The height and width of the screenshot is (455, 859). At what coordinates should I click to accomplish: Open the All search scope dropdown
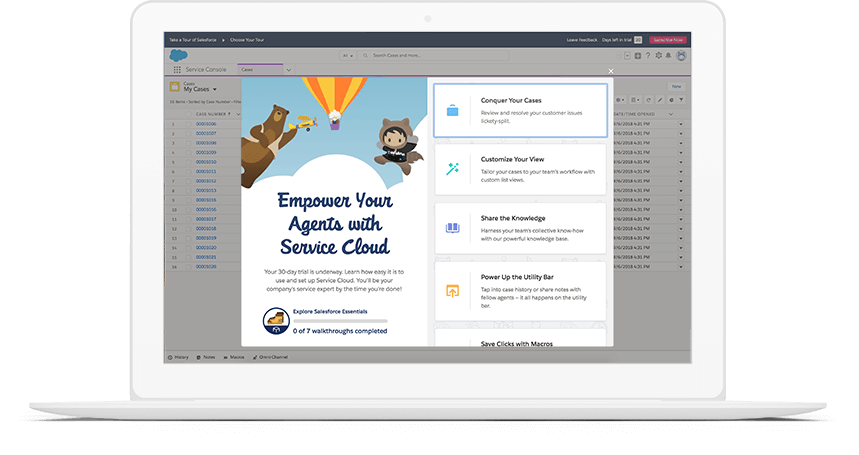[x=348, y=55]
